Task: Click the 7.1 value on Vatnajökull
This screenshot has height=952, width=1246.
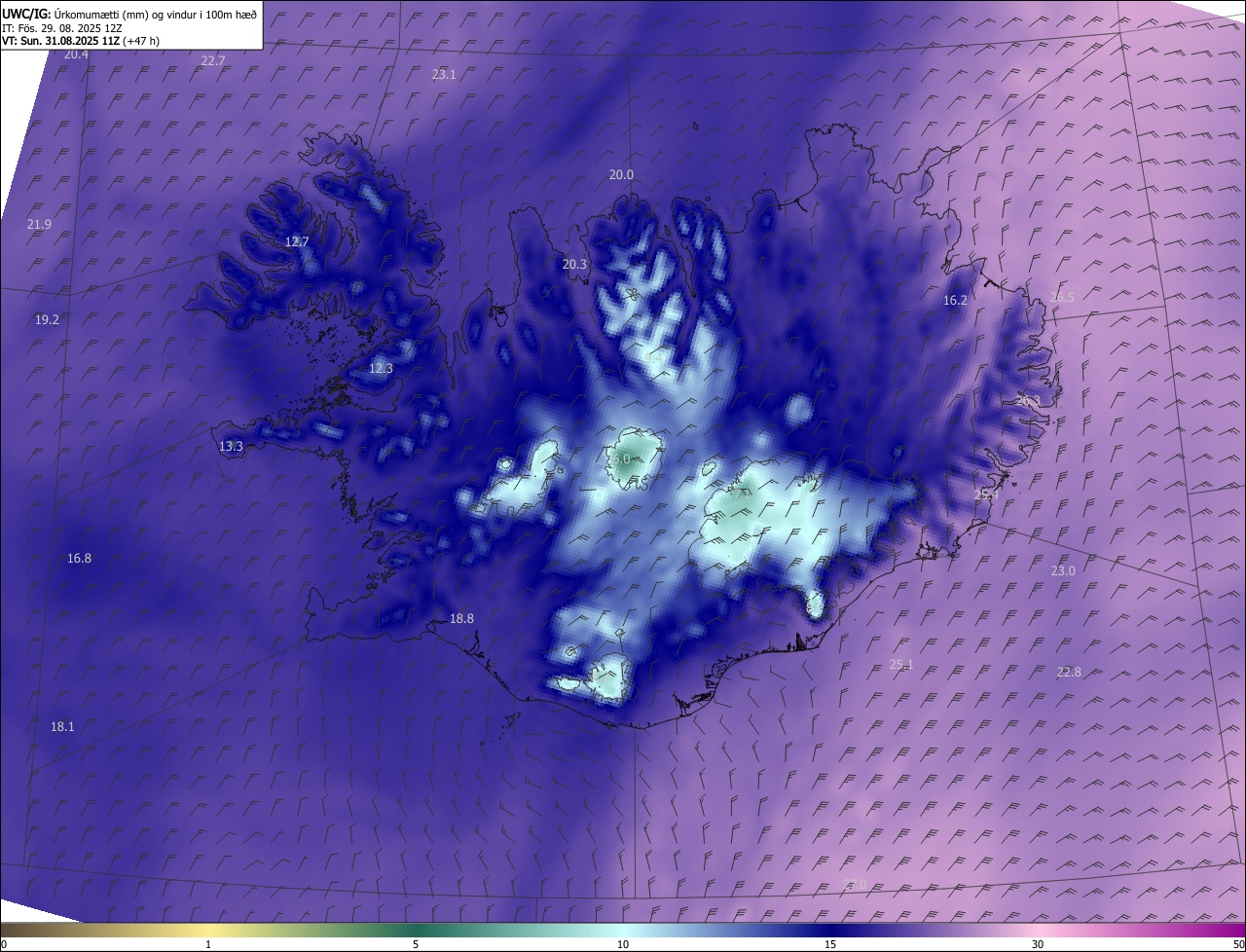Action: pos(742,494)
